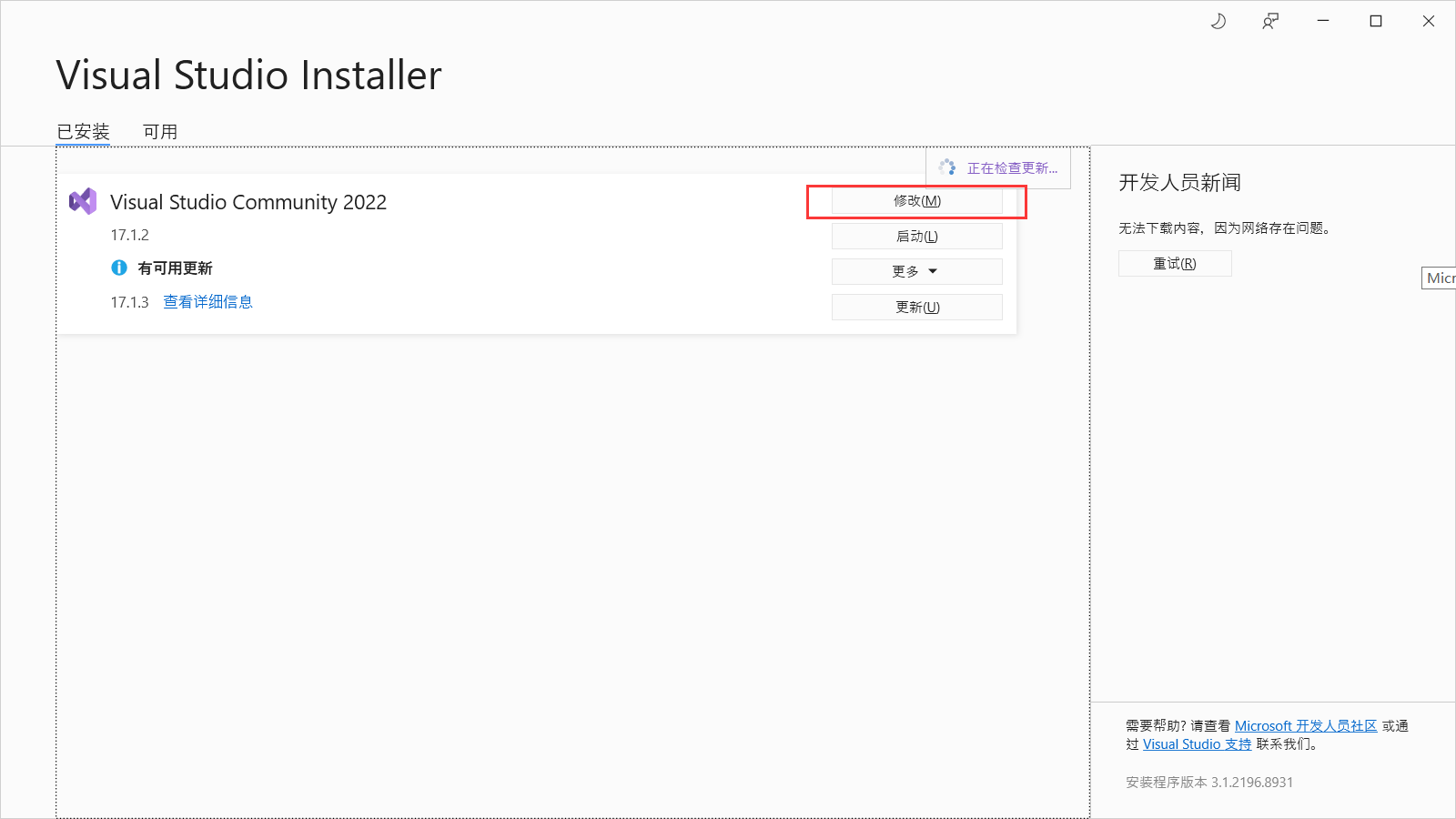Open the Visual Studio 支持 link

point(1198,744)
